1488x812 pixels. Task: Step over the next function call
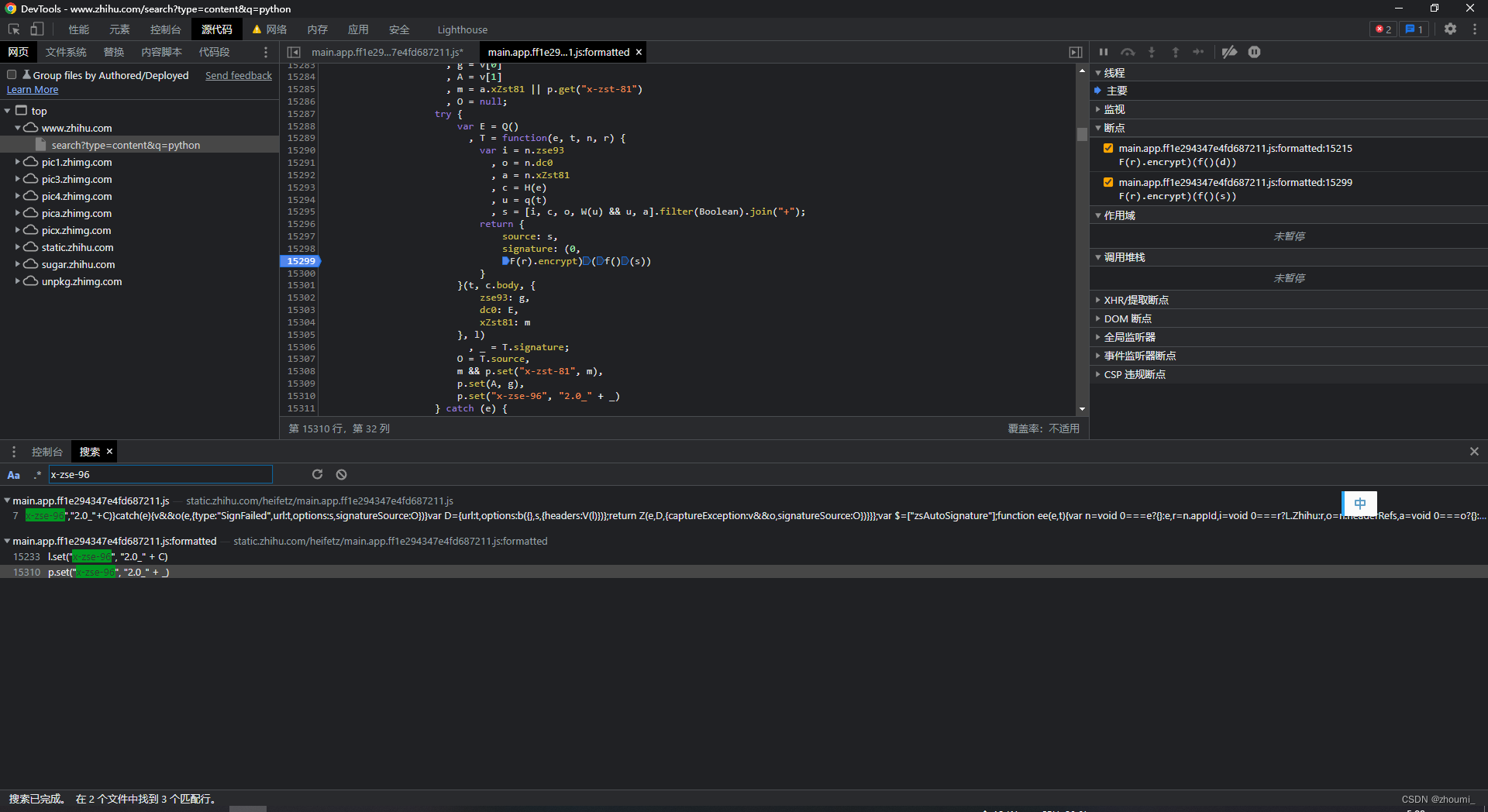click(1128, 52)
